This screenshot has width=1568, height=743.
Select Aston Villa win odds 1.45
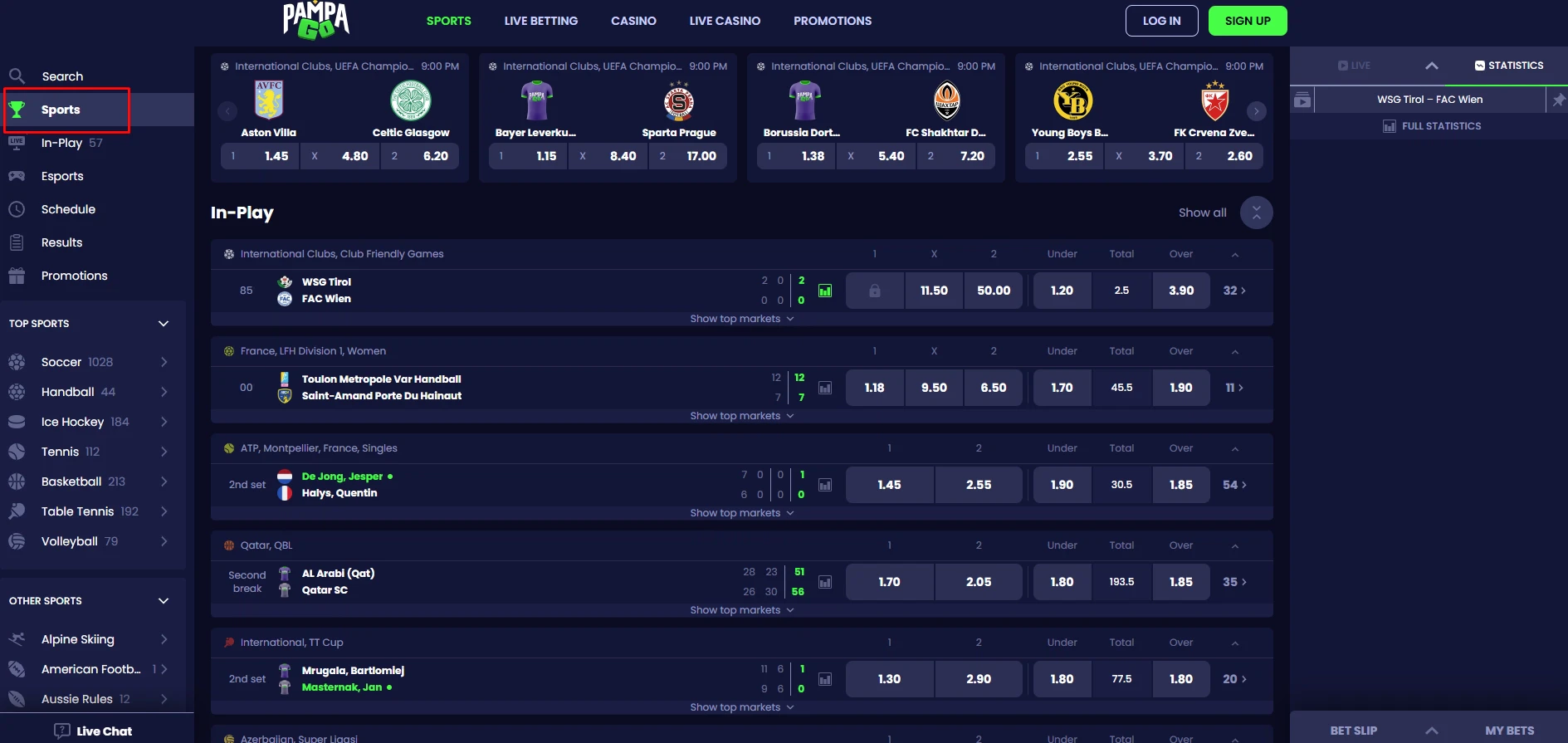pos(260,156)
